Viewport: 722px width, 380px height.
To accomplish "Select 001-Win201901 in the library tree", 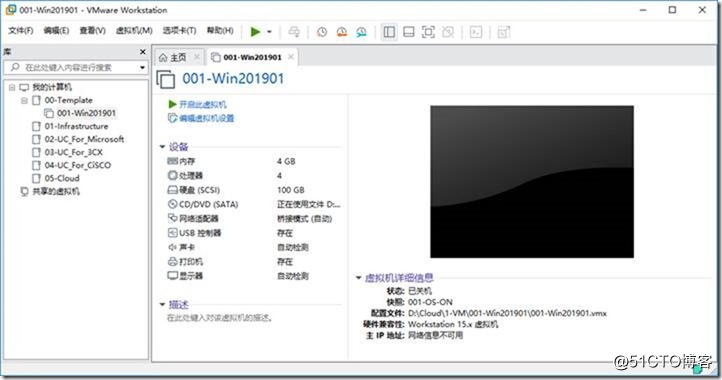I will (86, 113).
